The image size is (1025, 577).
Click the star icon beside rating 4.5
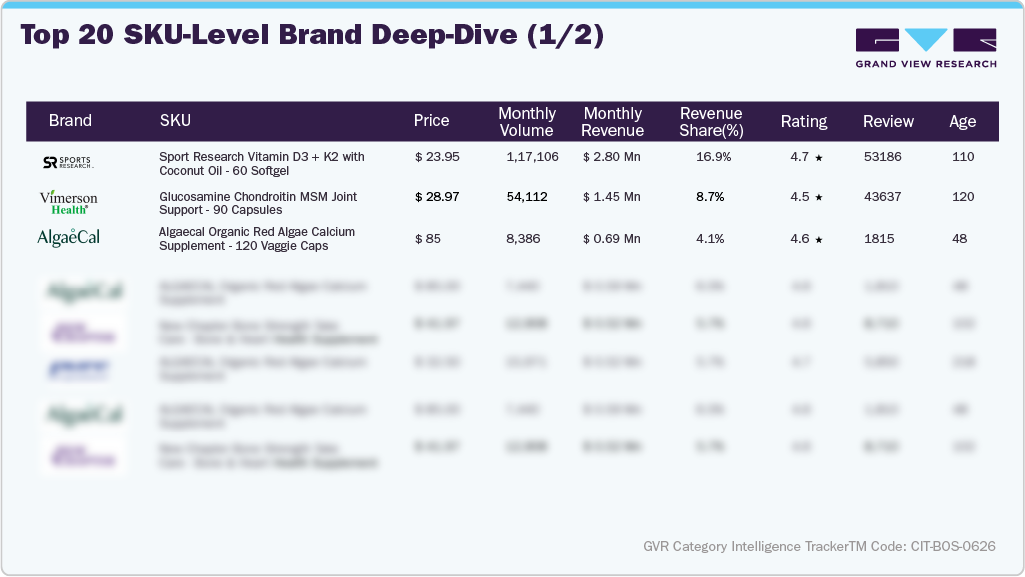[818, 197]
